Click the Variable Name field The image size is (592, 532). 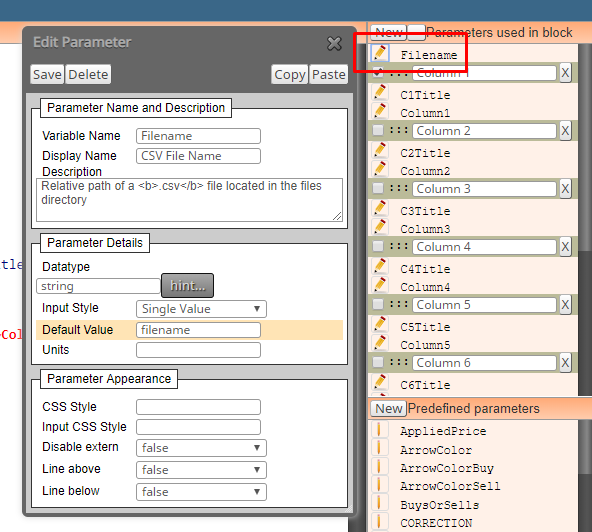198,136
